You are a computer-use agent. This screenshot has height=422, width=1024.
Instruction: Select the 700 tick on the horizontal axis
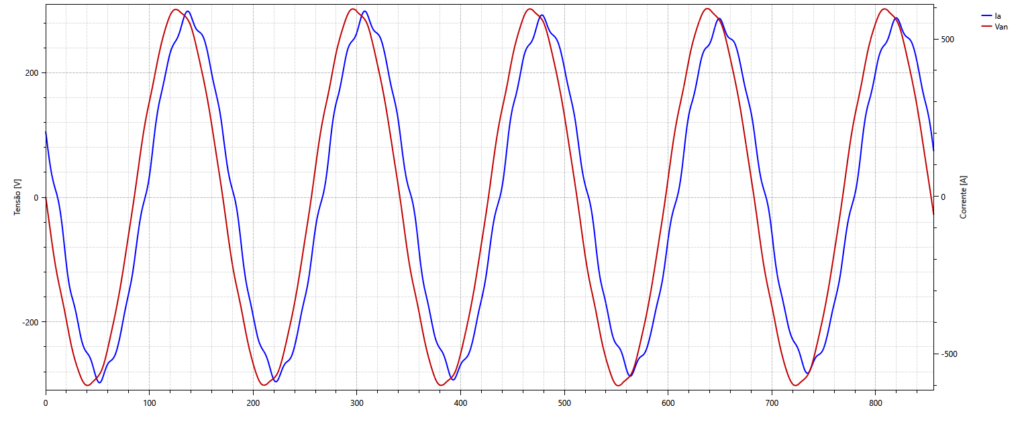click(772, 403)
